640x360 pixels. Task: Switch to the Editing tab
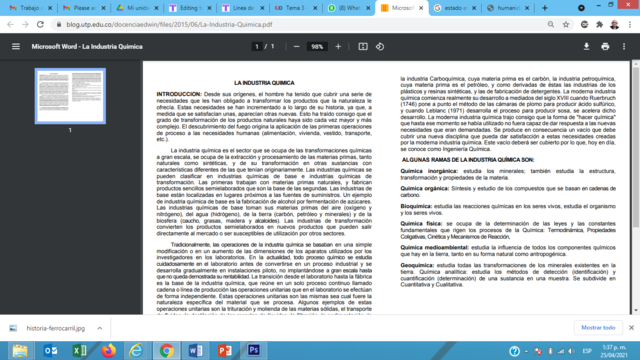click(x=190, y=8)
